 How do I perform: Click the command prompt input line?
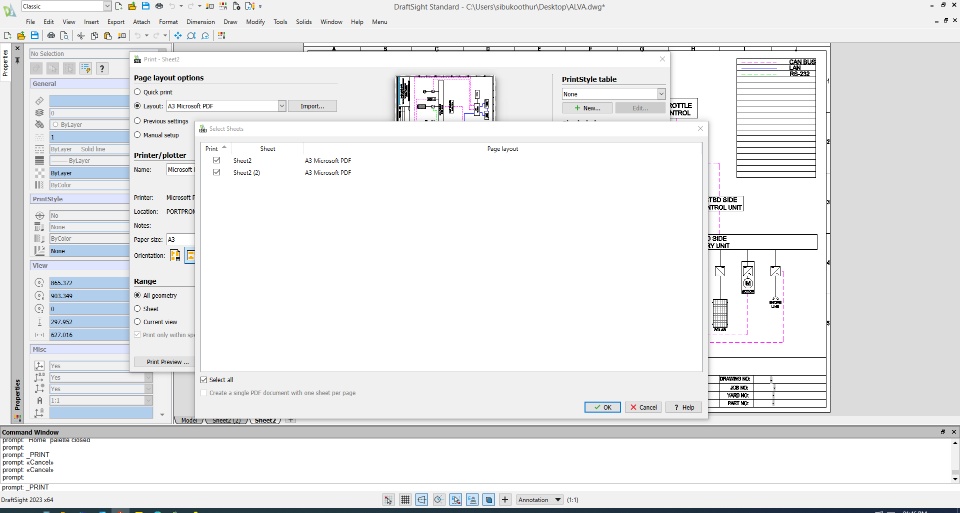point(478,487)
